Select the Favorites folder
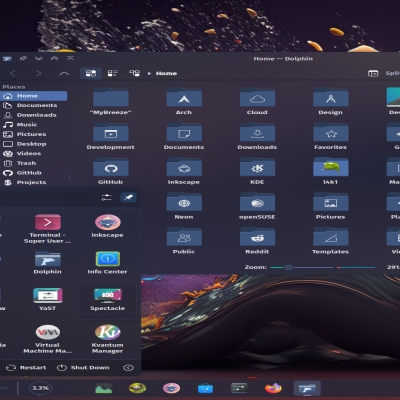The image size is (400, 400). tap(330, 136)
